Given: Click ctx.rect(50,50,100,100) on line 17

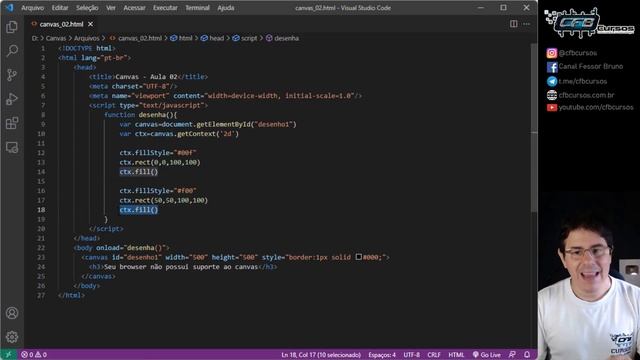Looking at the screenshot, I should click(164, 200).
